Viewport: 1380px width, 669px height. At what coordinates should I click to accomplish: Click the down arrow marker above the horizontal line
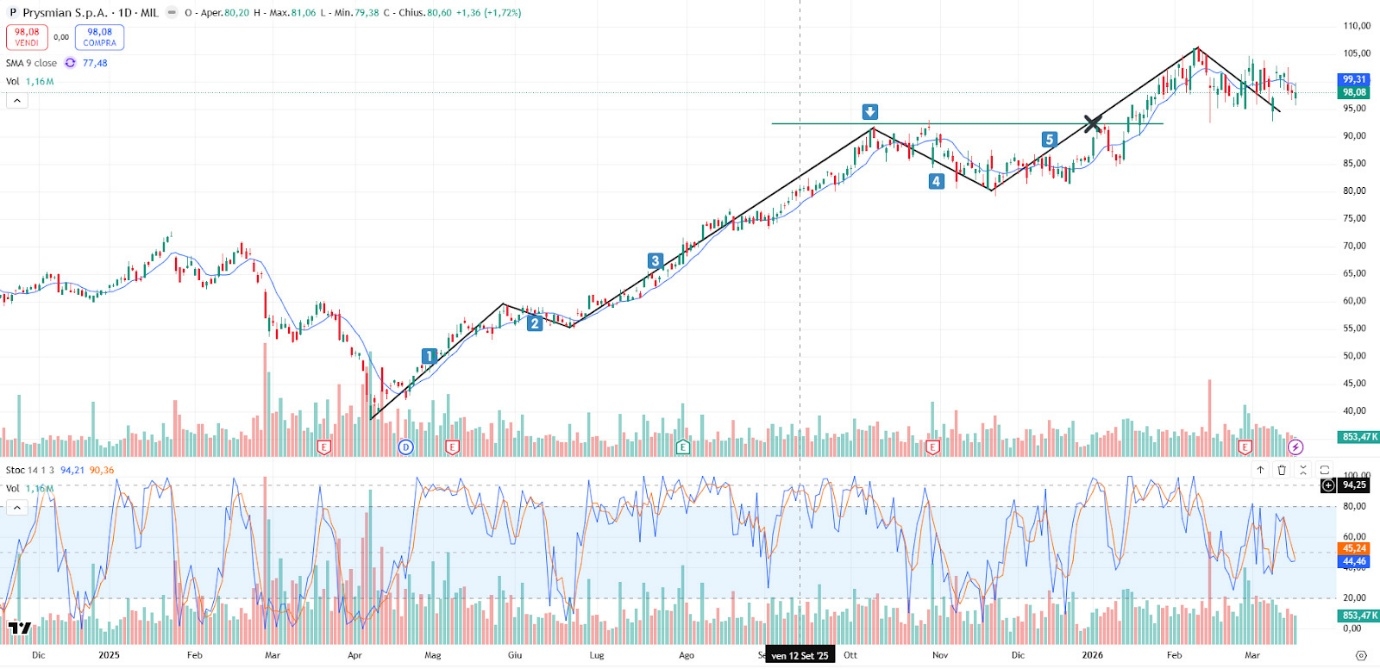tap(870, 111)
